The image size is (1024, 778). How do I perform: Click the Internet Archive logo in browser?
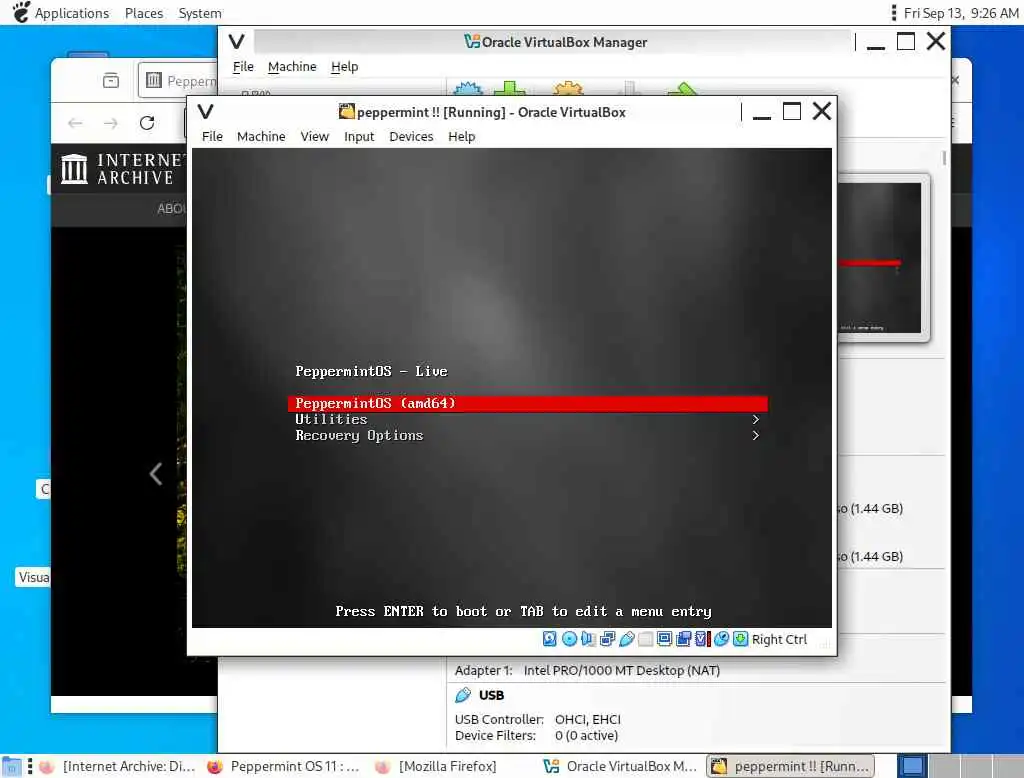tap(121, 169)
